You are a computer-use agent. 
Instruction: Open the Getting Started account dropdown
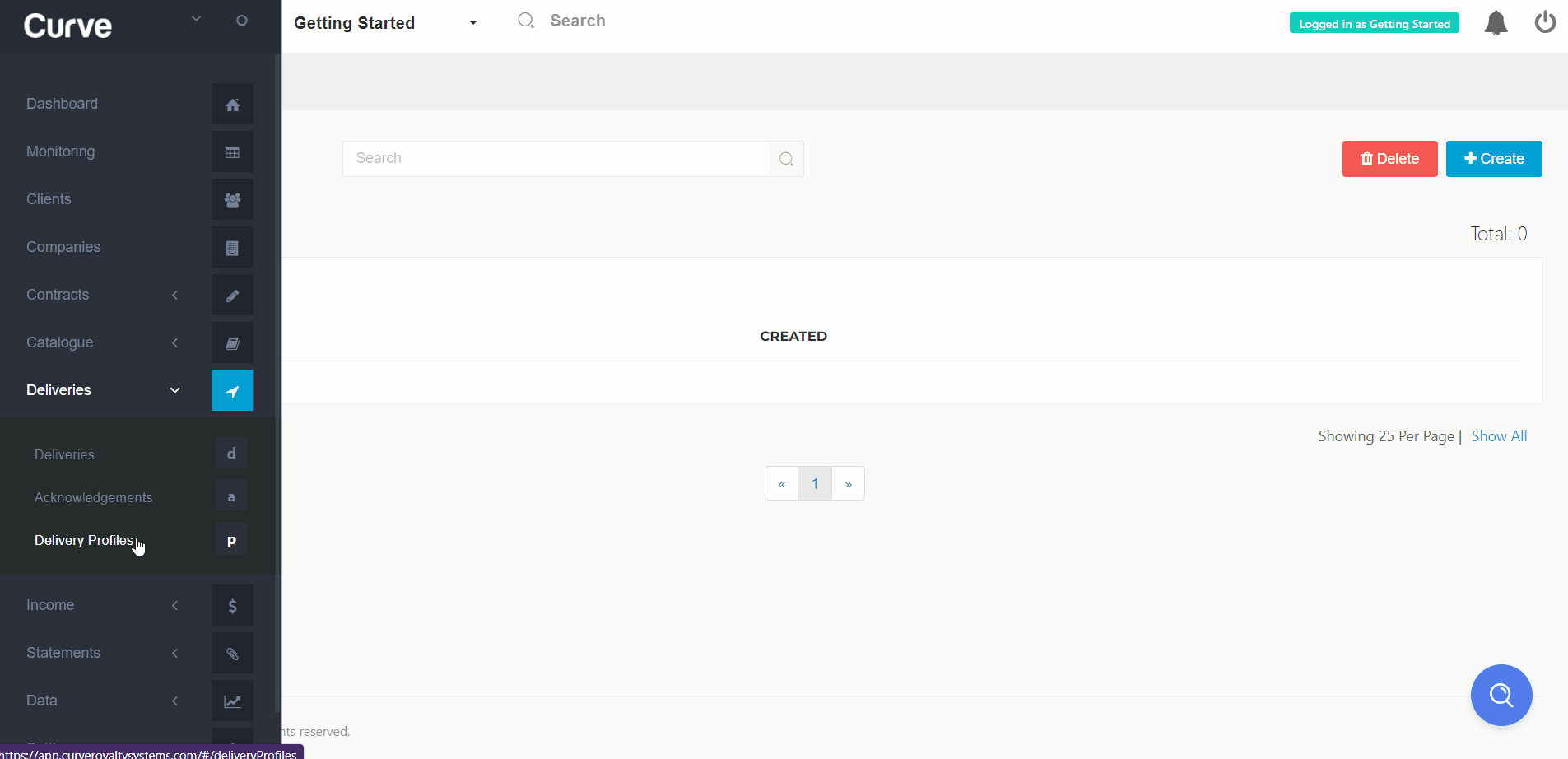385,23
